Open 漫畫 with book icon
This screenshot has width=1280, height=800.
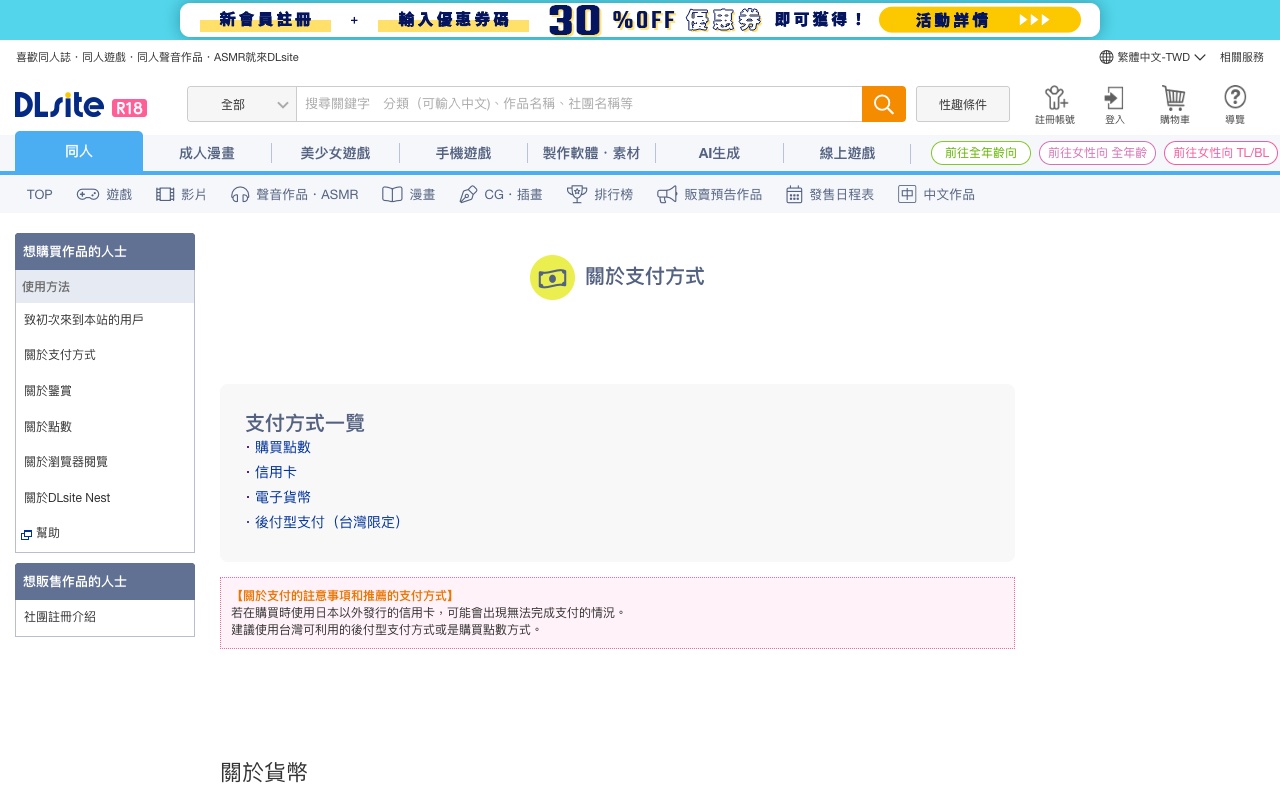tap(408, 194)
